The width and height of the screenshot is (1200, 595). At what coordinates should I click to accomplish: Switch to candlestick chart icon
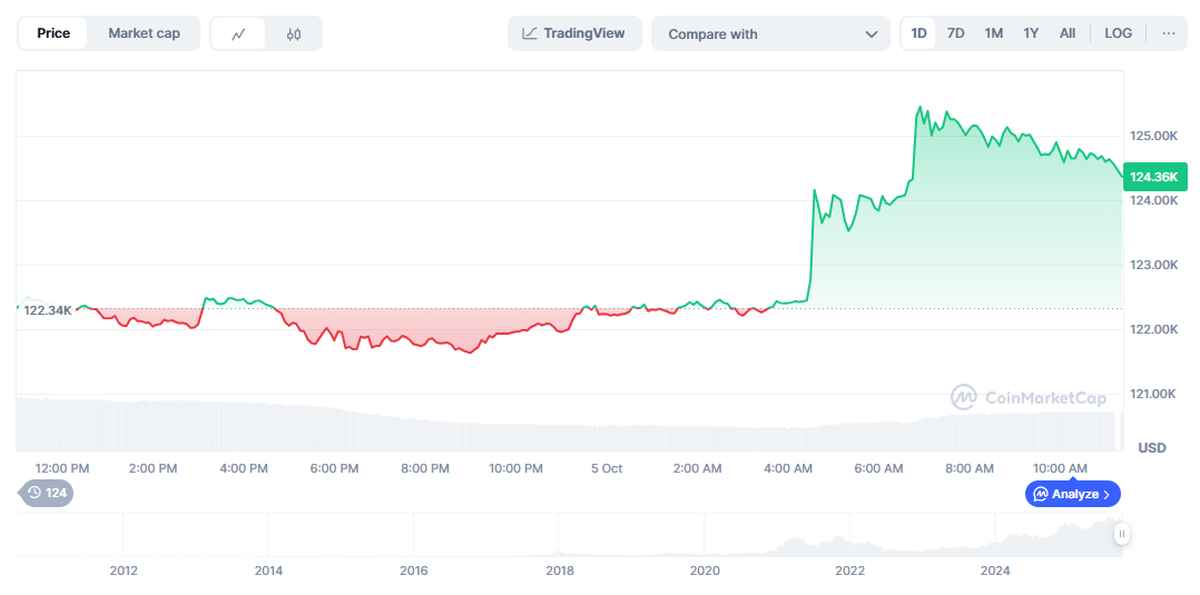tap(293, 33)
